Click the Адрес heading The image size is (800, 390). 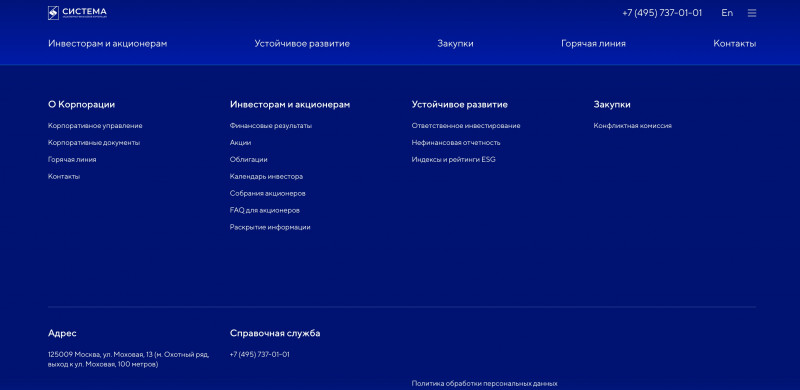pyautogui.click(x=62, y=333)
